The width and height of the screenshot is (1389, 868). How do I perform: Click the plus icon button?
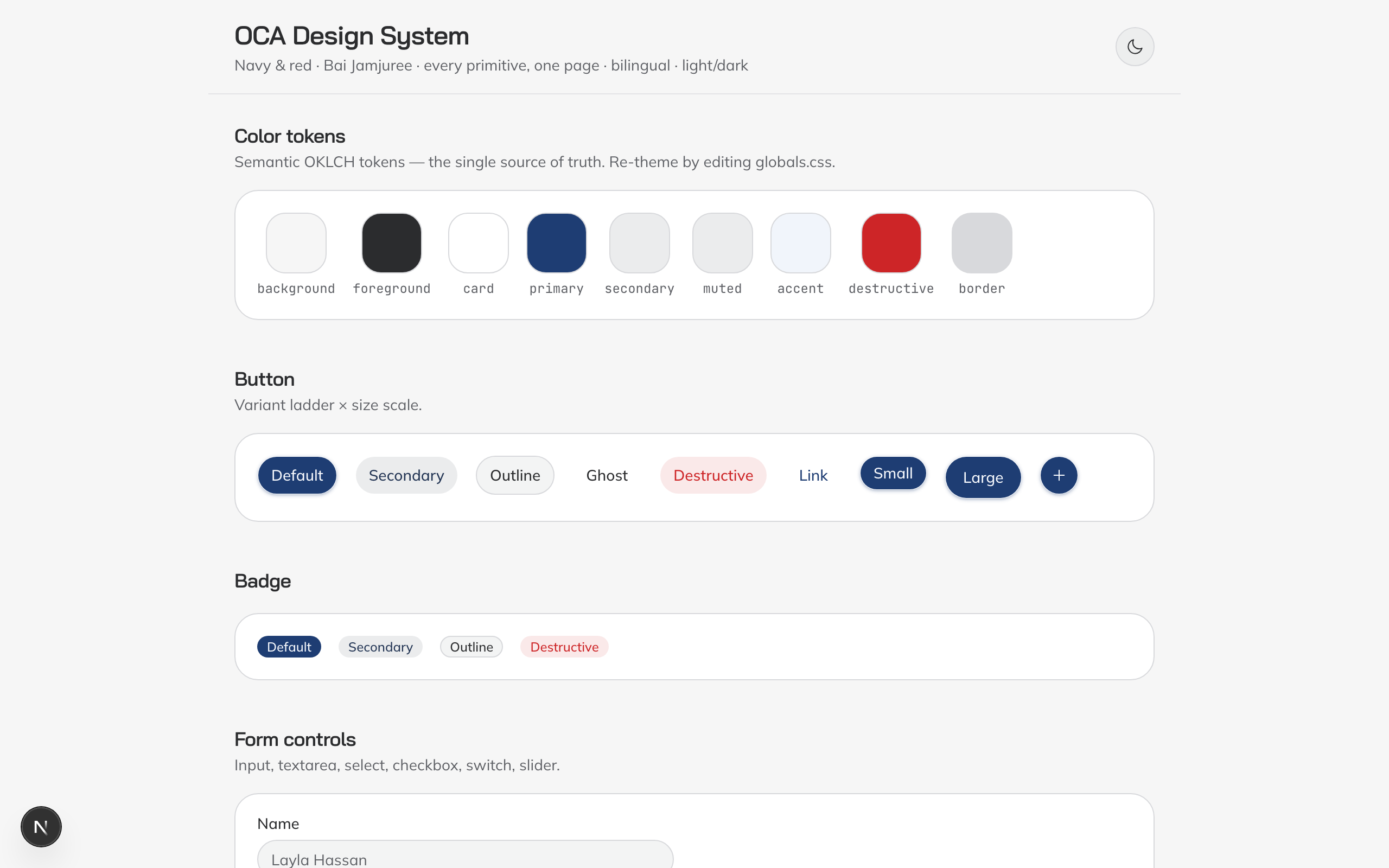(x=1059, y=475)
